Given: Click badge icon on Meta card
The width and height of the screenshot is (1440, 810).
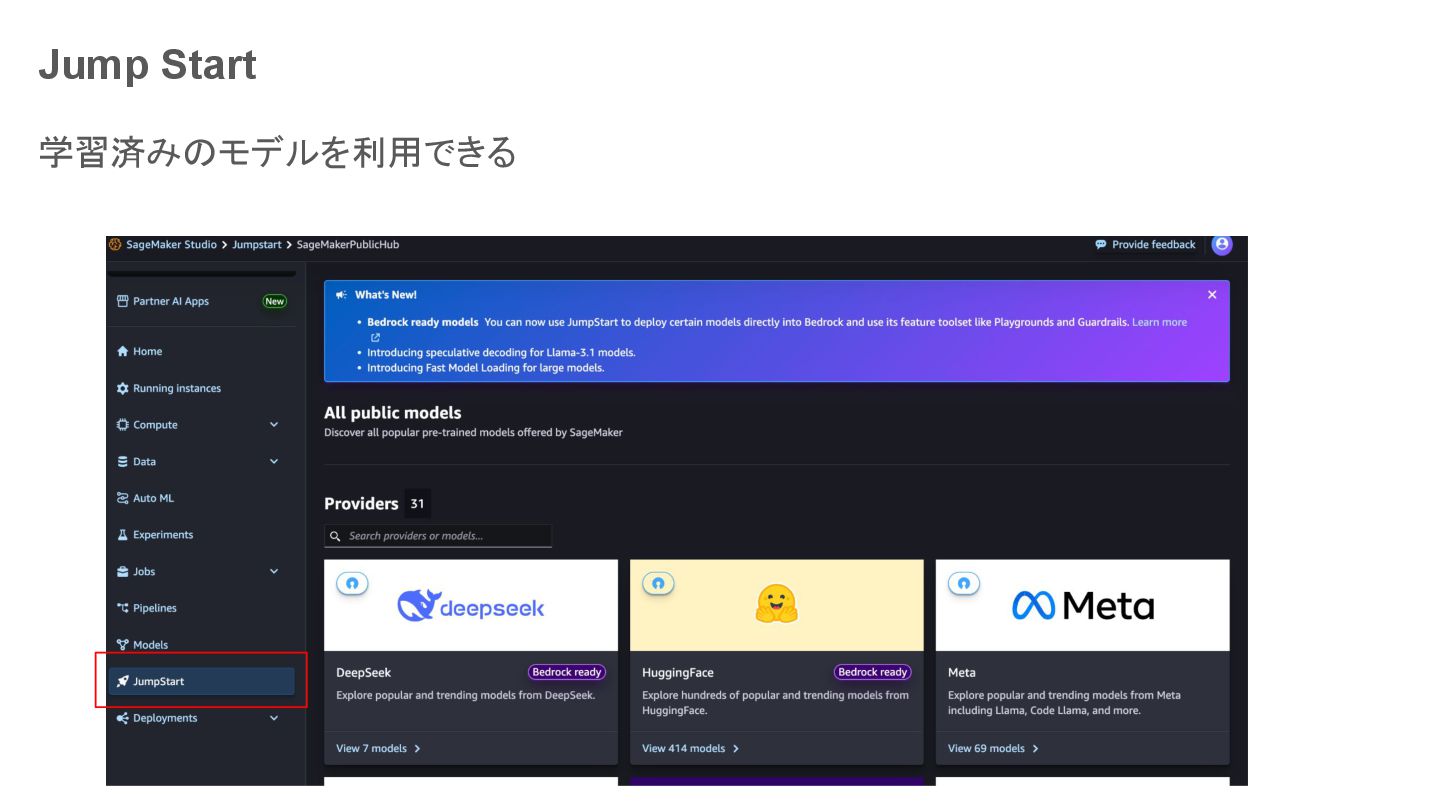Looking at the screenshot, I should 964,583.
